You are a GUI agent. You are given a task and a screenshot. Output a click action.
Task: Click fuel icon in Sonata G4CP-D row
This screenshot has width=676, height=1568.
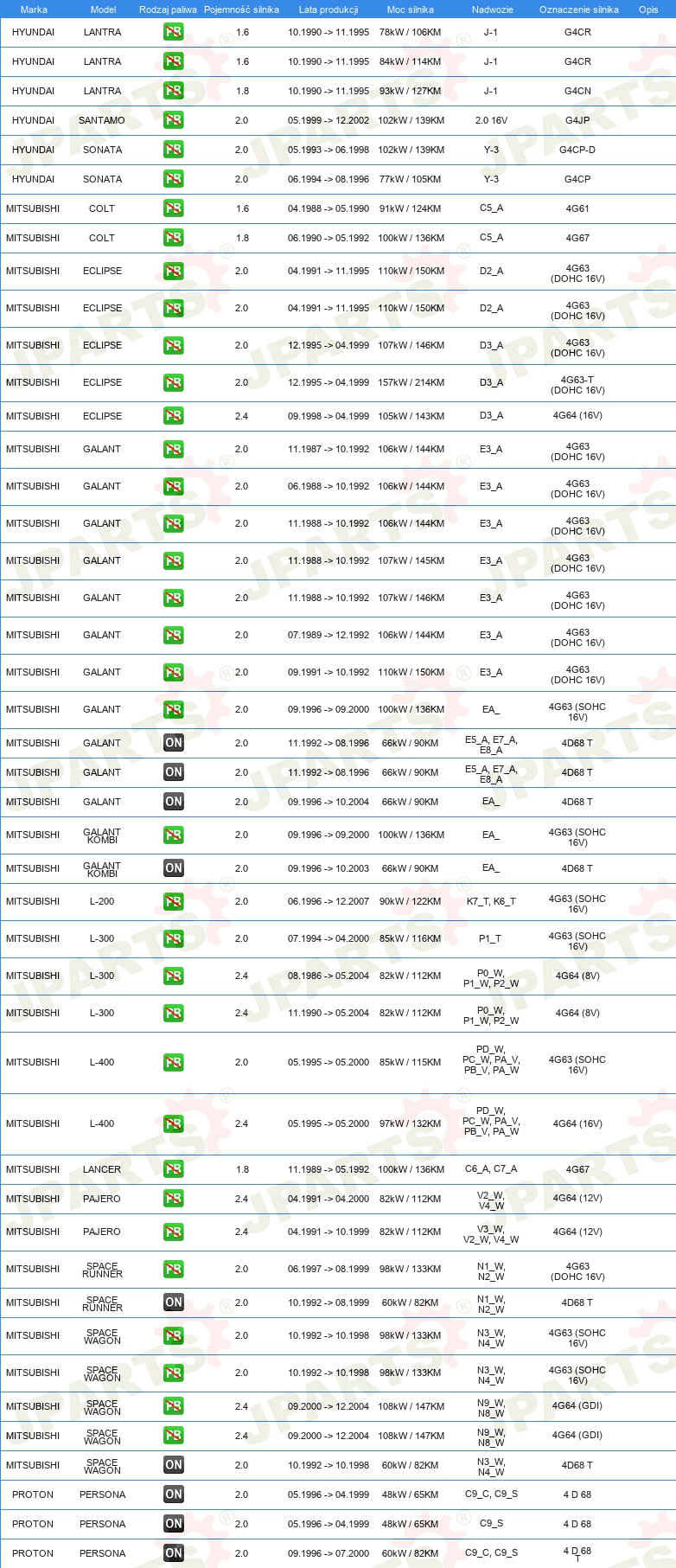pyautogui.click(x=174, y=150)
